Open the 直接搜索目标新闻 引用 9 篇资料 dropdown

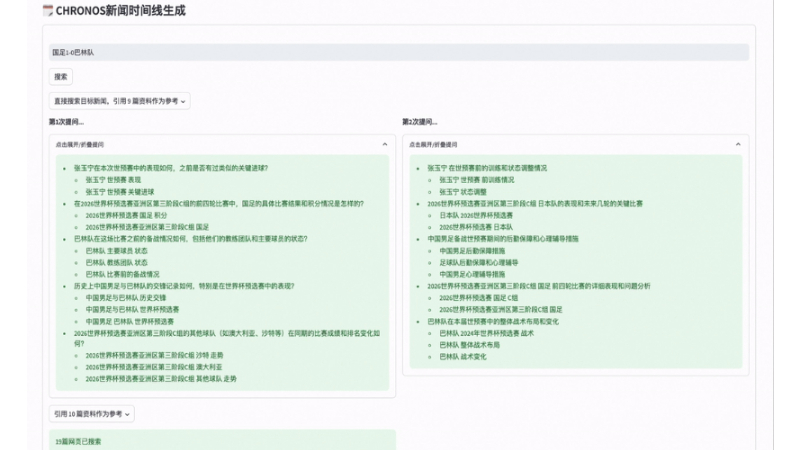coord(120,101)
